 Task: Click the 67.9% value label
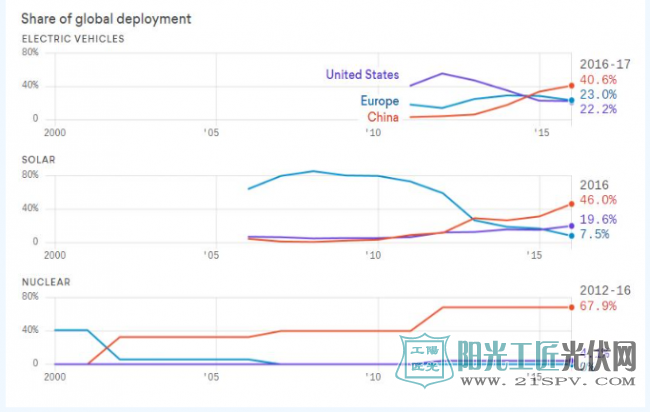click(598, 306)
